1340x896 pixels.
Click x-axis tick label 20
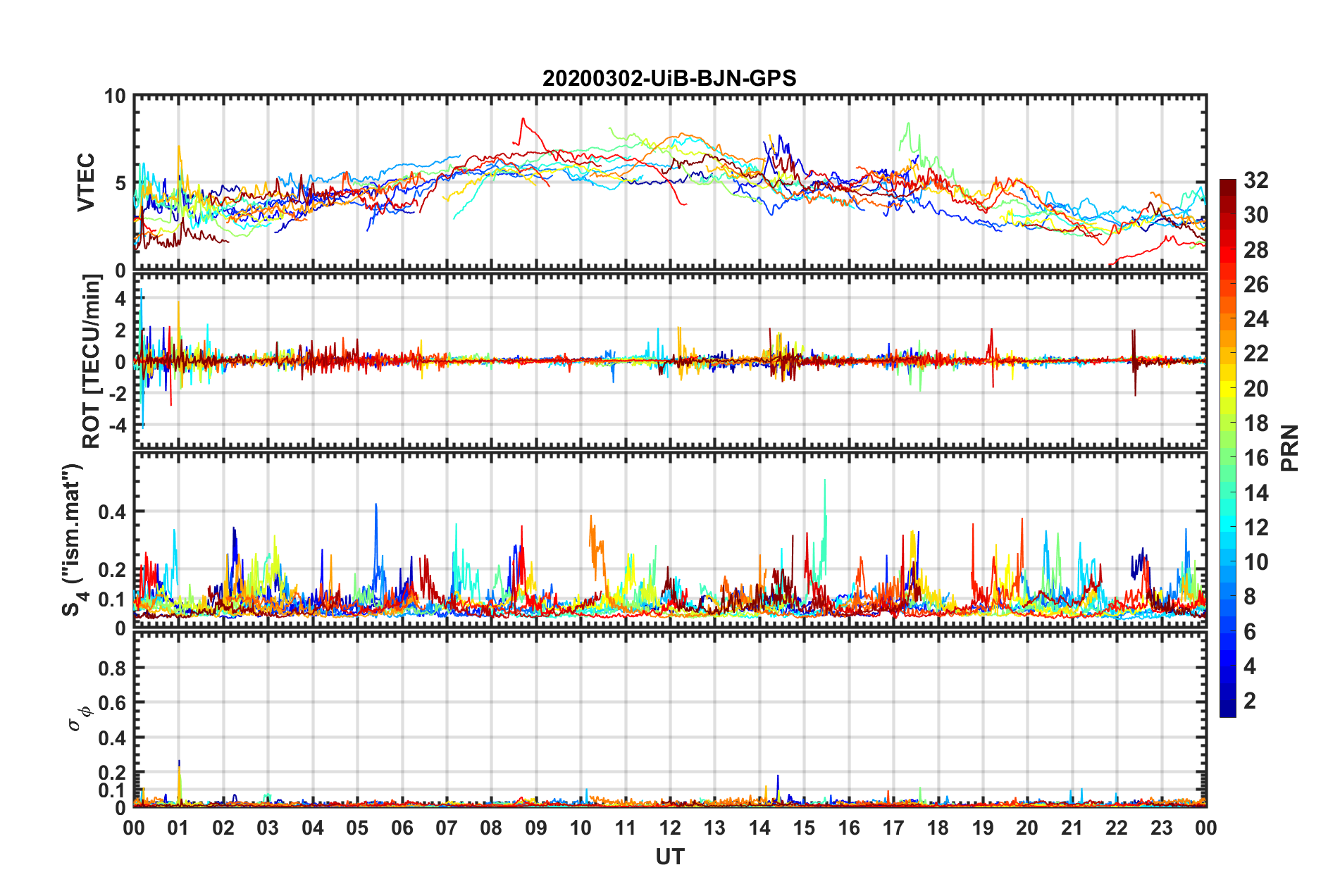click(x=1027, y=828)
